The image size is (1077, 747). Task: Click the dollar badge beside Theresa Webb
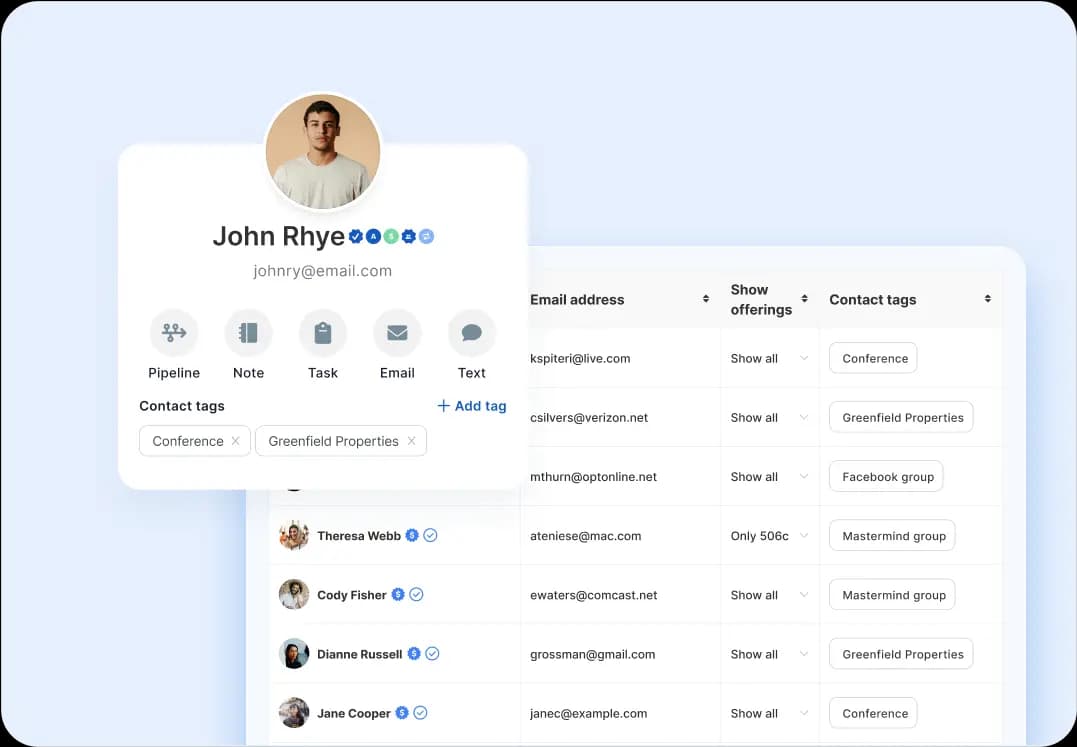[x=411, y=536]
